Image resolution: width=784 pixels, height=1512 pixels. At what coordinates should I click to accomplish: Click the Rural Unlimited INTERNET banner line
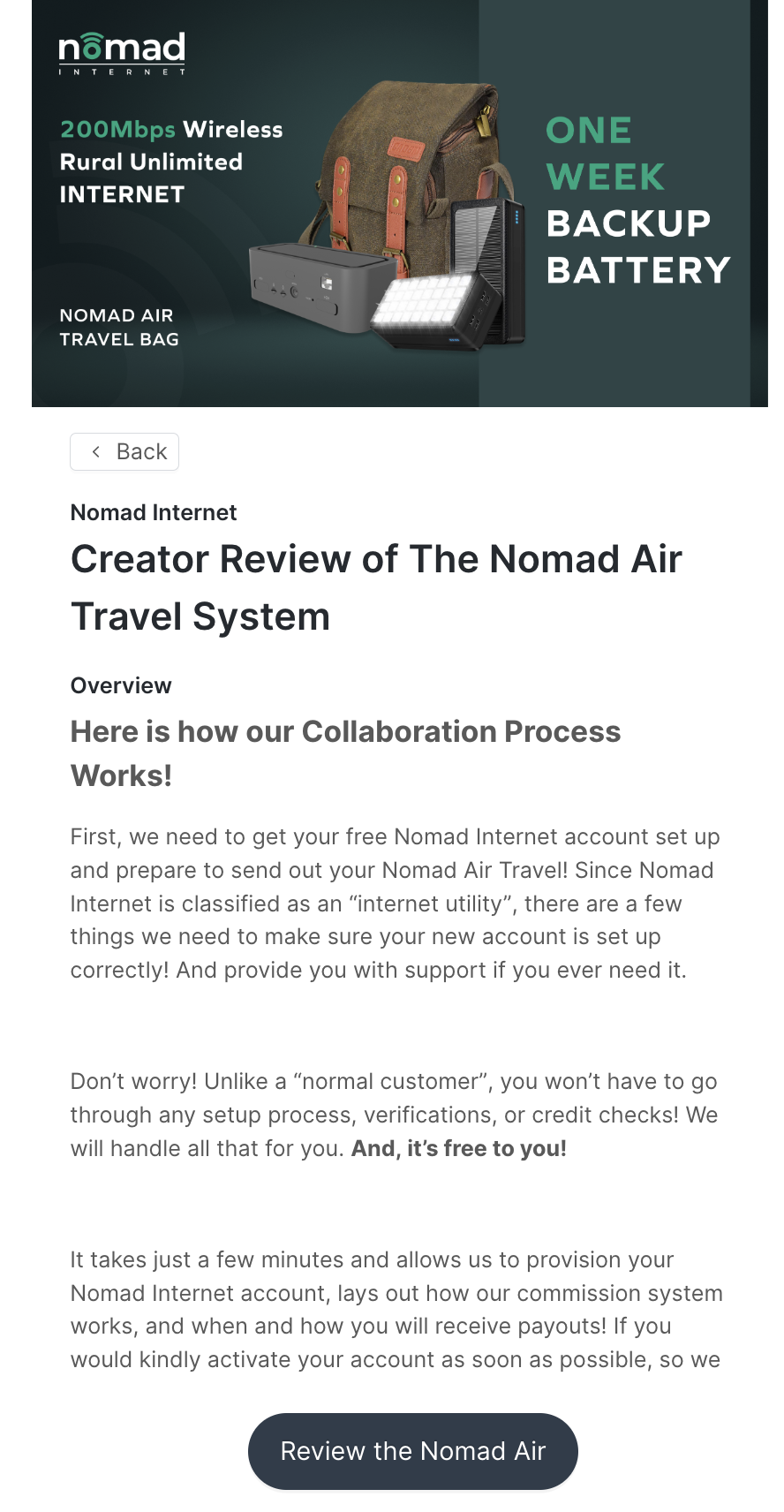151,178
